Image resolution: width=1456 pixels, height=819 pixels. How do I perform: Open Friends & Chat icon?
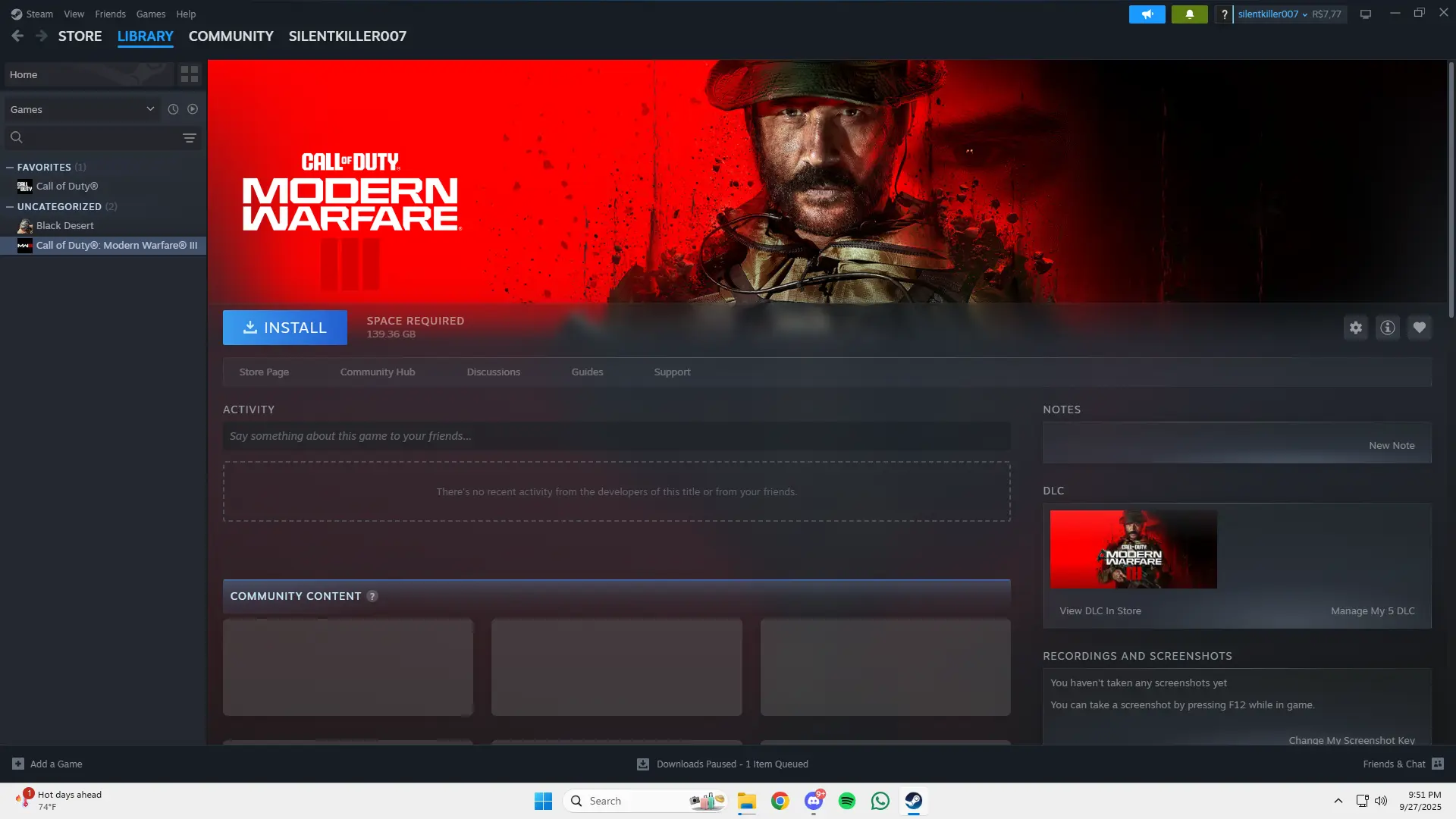1438,764
